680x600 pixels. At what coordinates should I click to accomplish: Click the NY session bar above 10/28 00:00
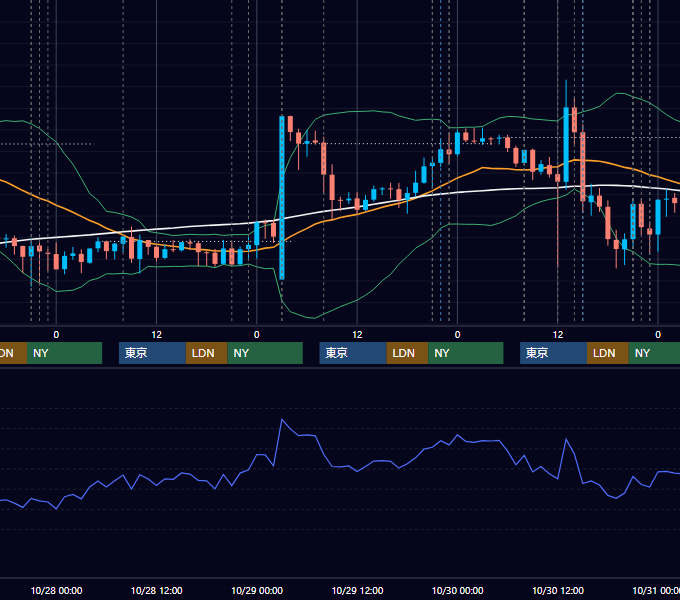[x=64, y=353]
